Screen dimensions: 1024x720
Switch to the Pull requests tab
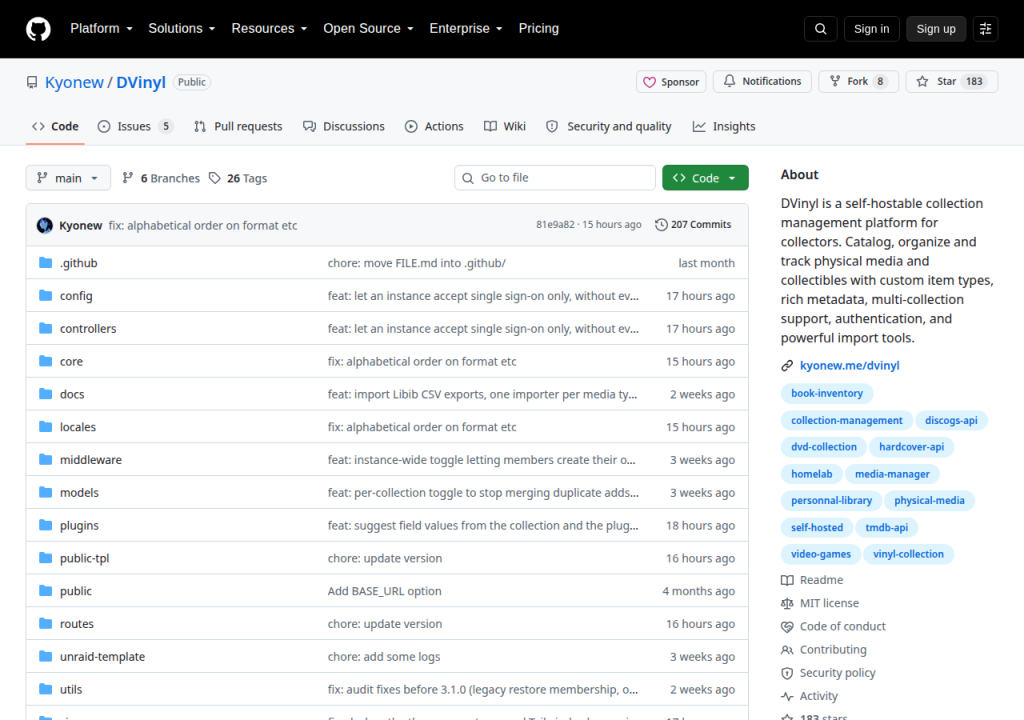point(238,126)
